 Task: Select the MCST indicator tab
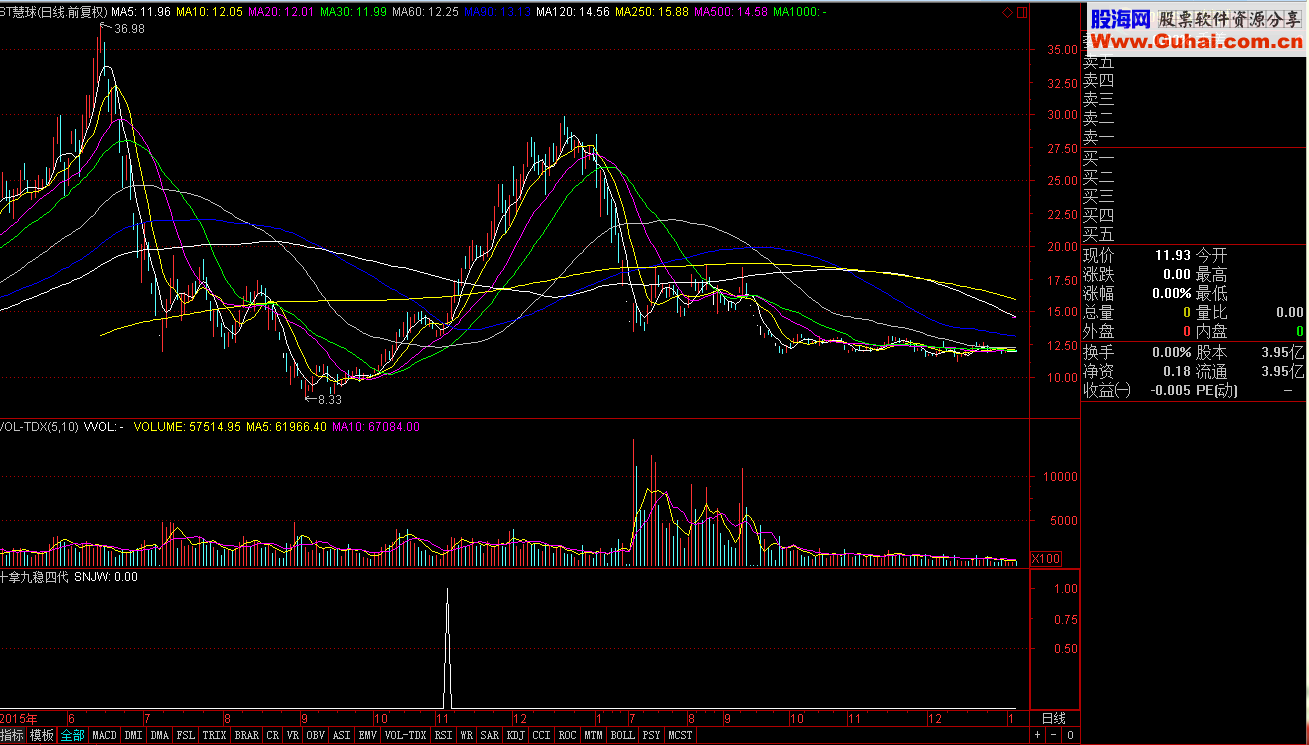pos(680,735)
